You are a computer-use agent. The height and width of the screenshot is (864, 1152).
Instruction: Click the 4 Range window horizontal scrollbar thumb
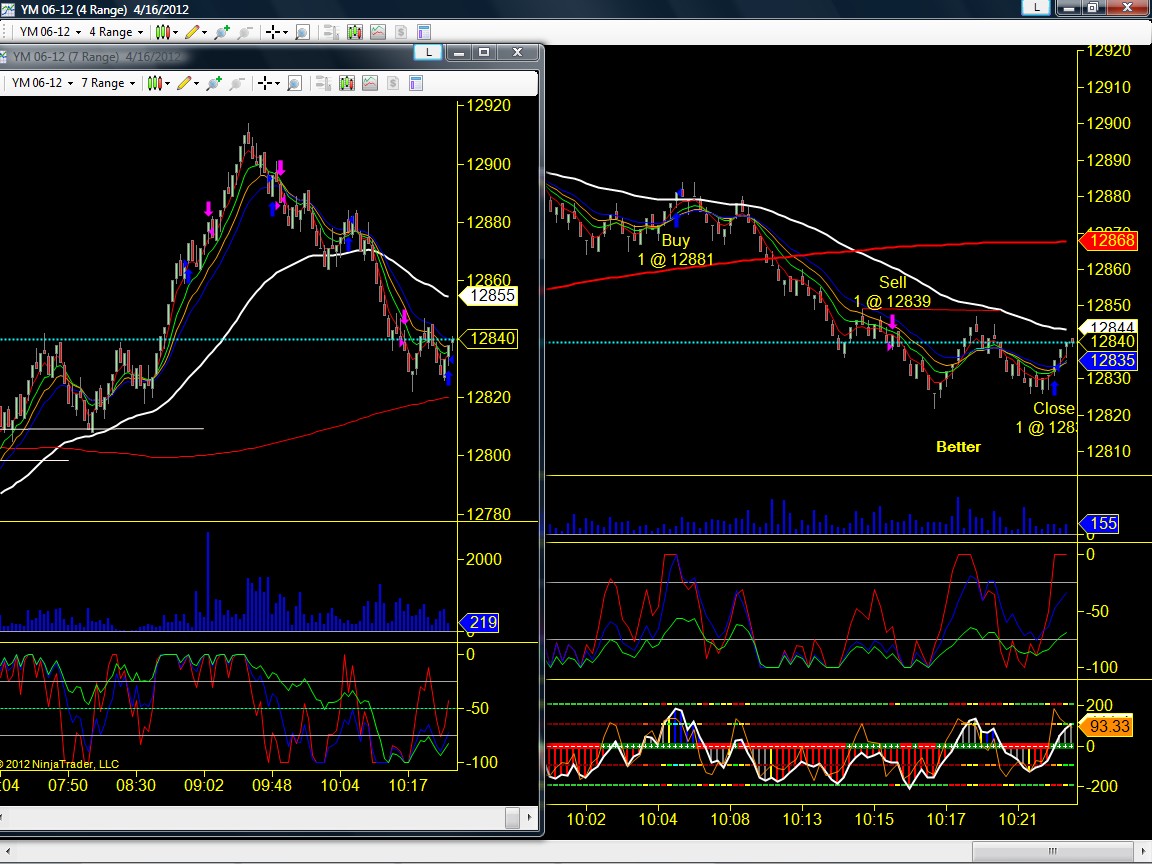1052,852
